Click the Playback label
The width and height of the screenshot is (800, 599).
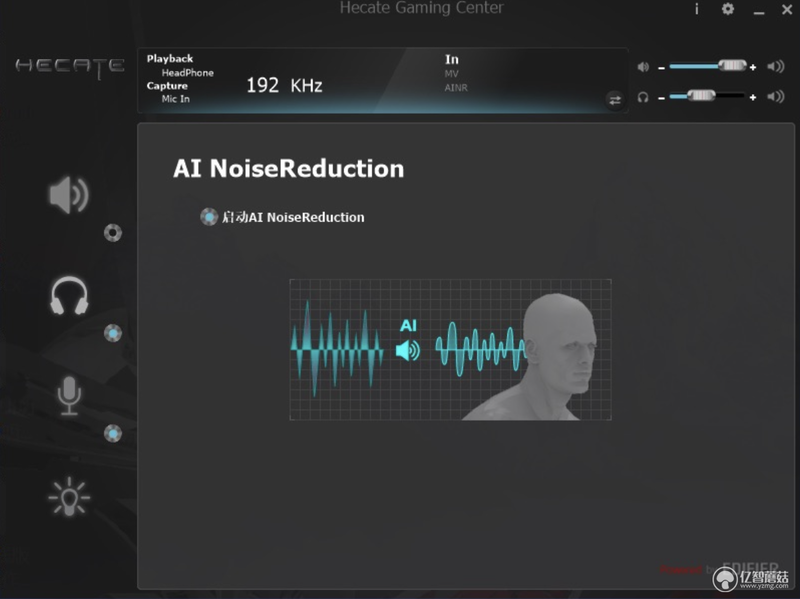click(x=170, y=58)
